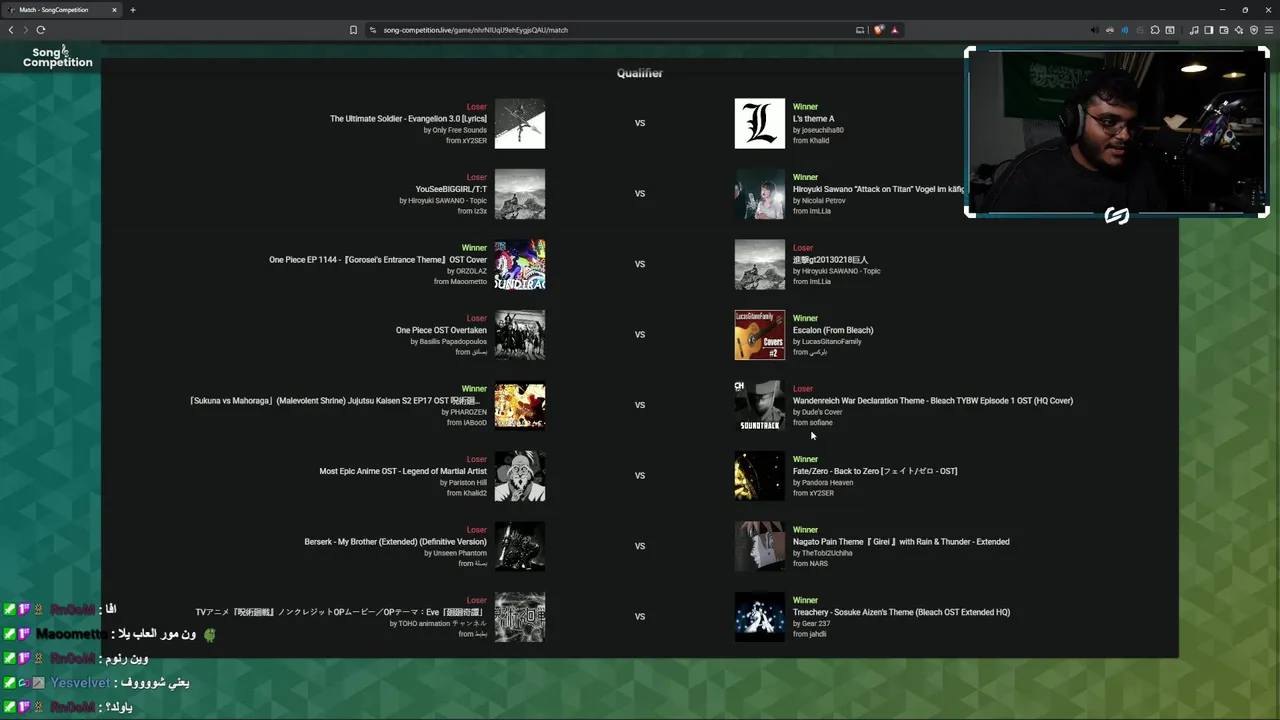
Task: Open the Brave Wallet icon
Action: tap(1224, 30)
